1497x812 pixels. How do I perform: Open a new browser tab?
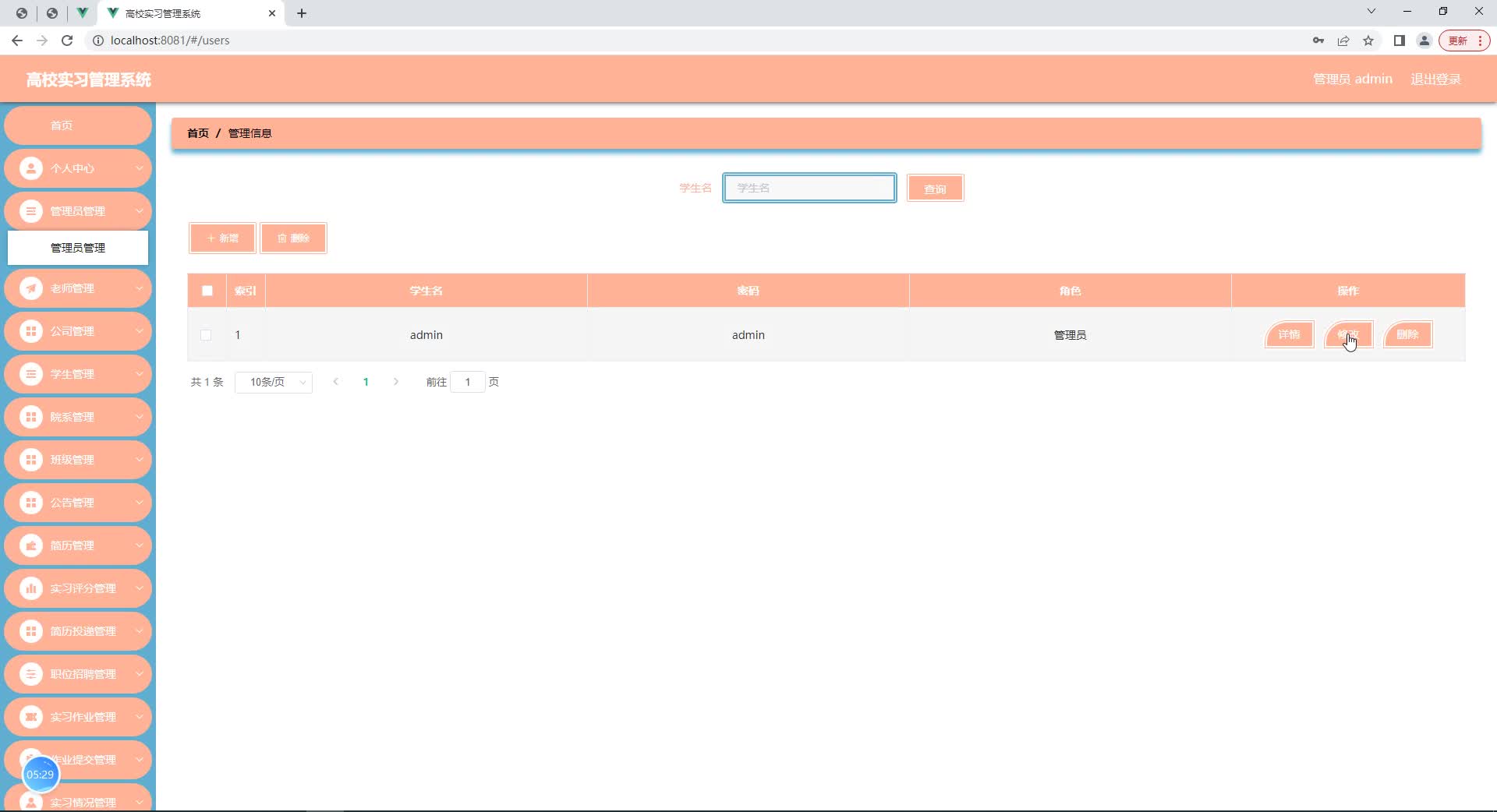coord(302,13)
